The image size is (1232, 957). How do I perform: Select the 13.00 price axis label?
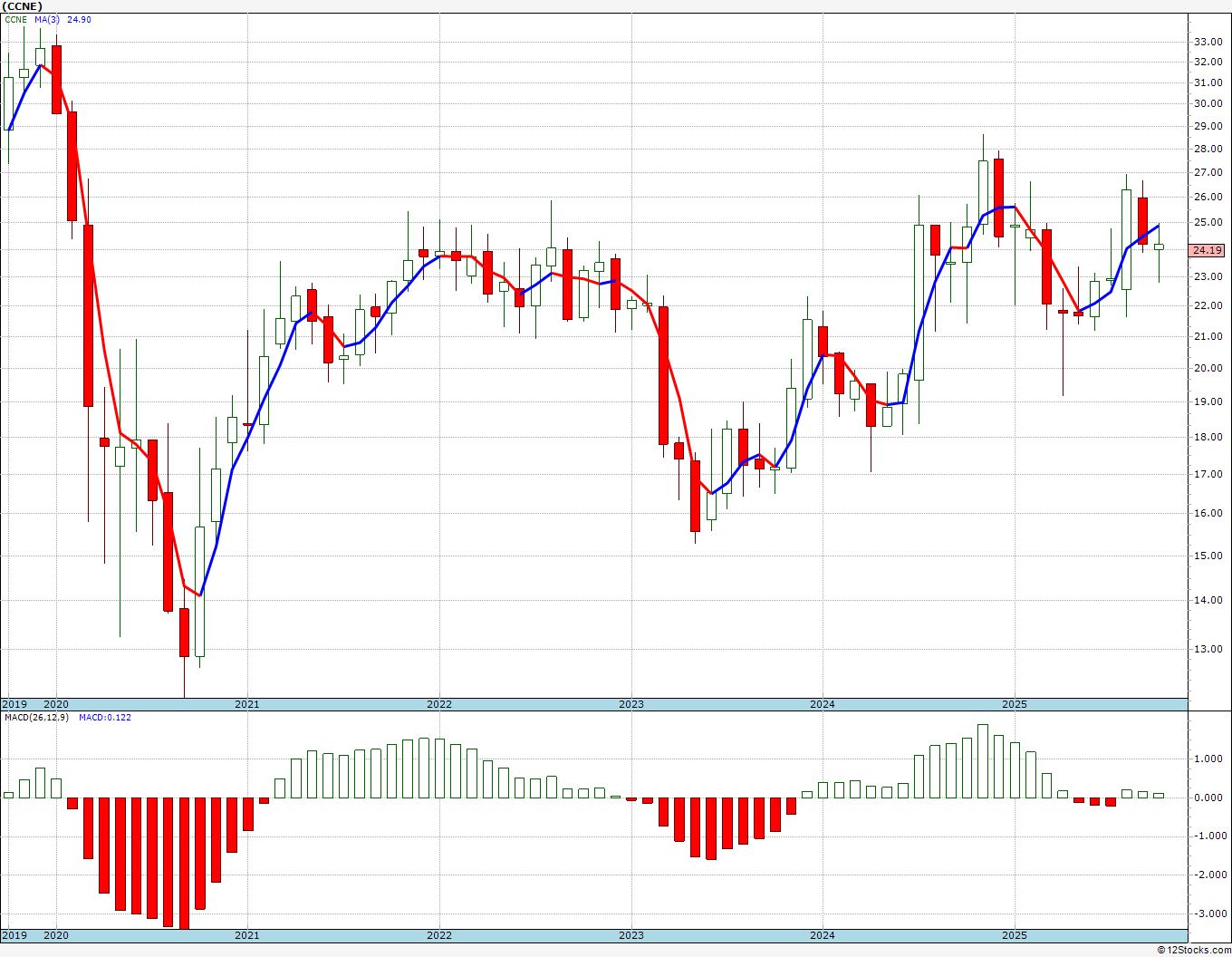pyautogui.click(x=1207, y=649)
